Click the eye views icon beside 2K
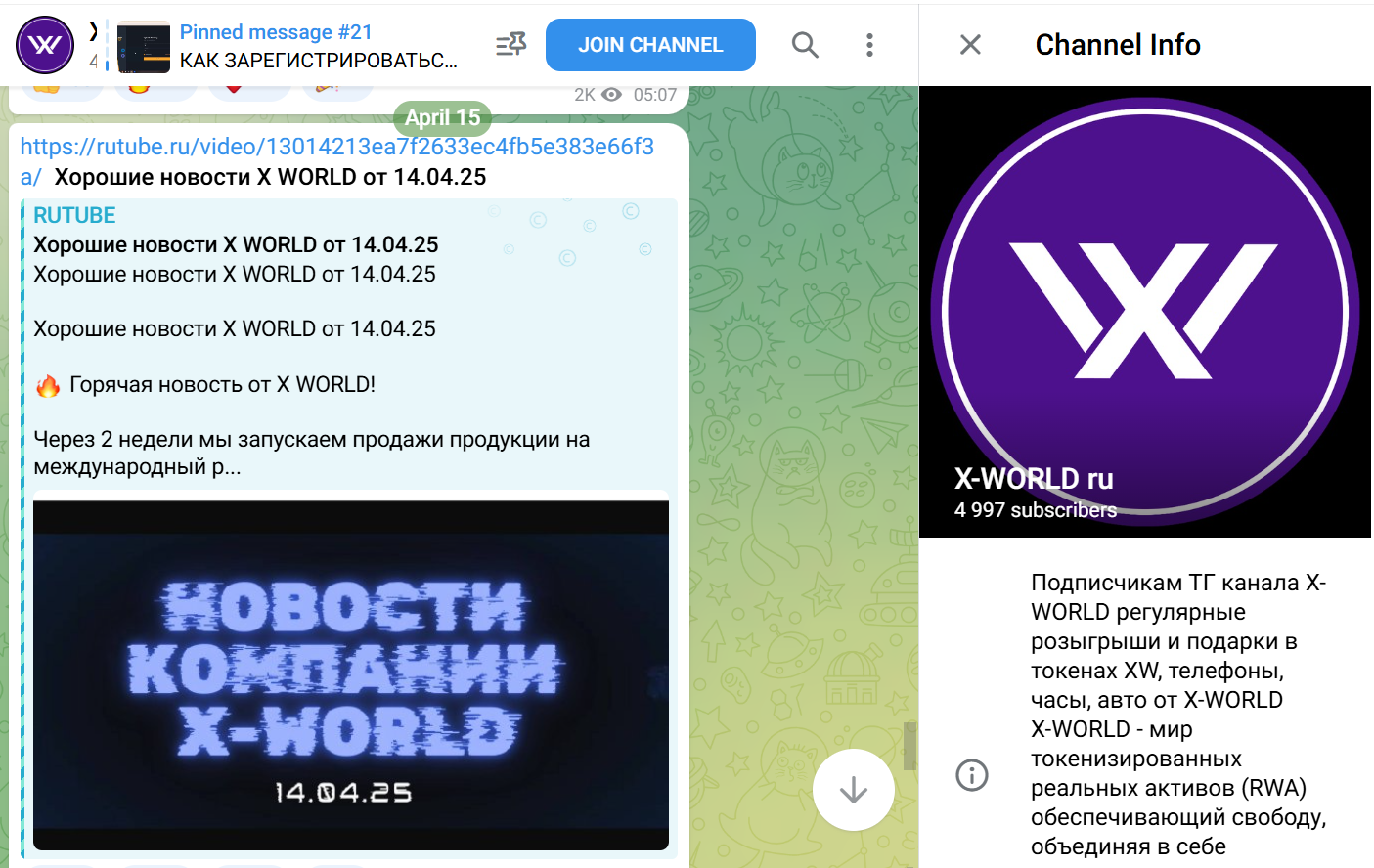Screen dimensions: 1374x868 (x=612, y=95)
